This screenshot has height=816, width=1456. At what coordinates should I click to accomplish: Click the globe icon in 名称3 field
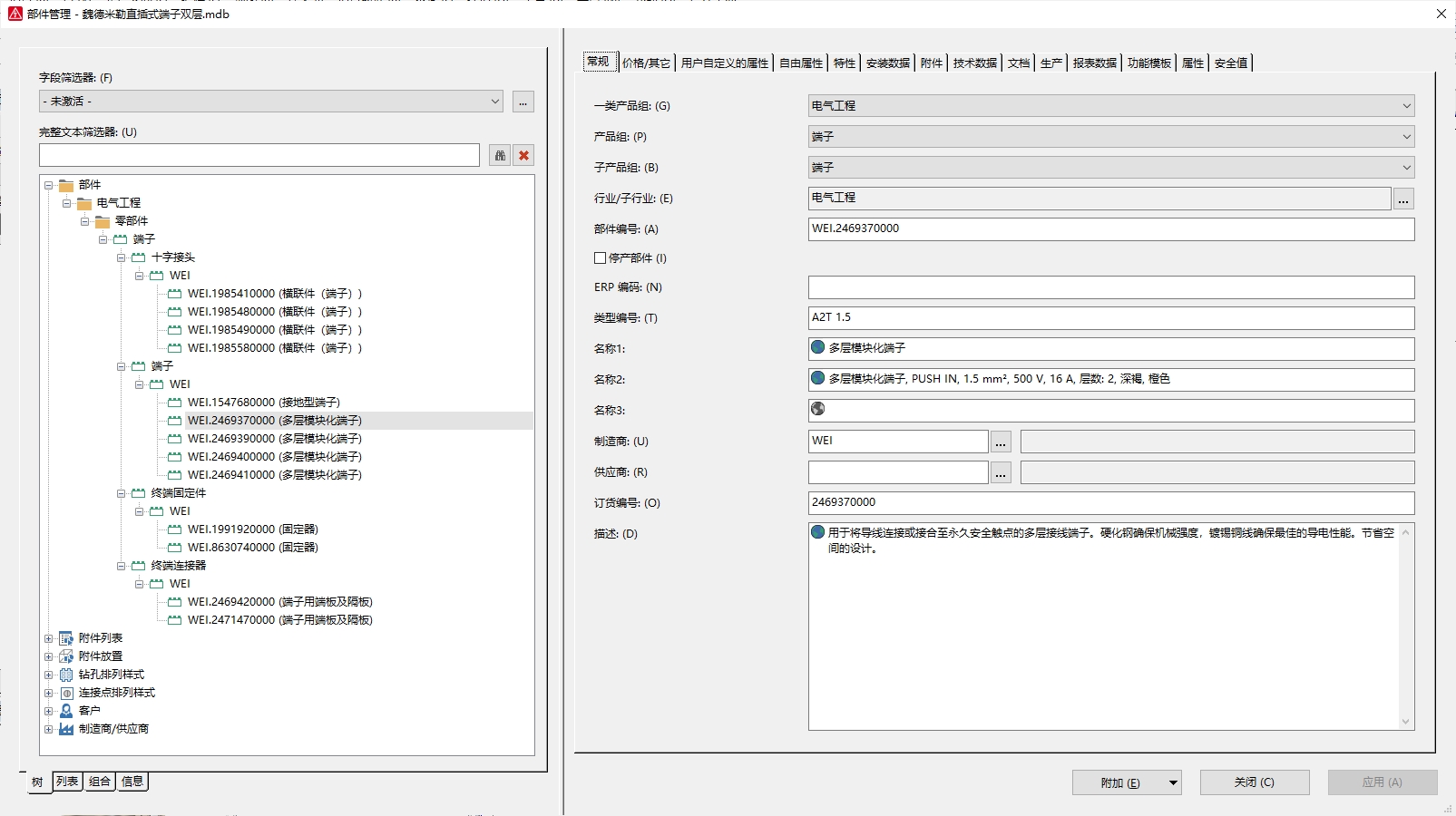[x=817, y=409]
